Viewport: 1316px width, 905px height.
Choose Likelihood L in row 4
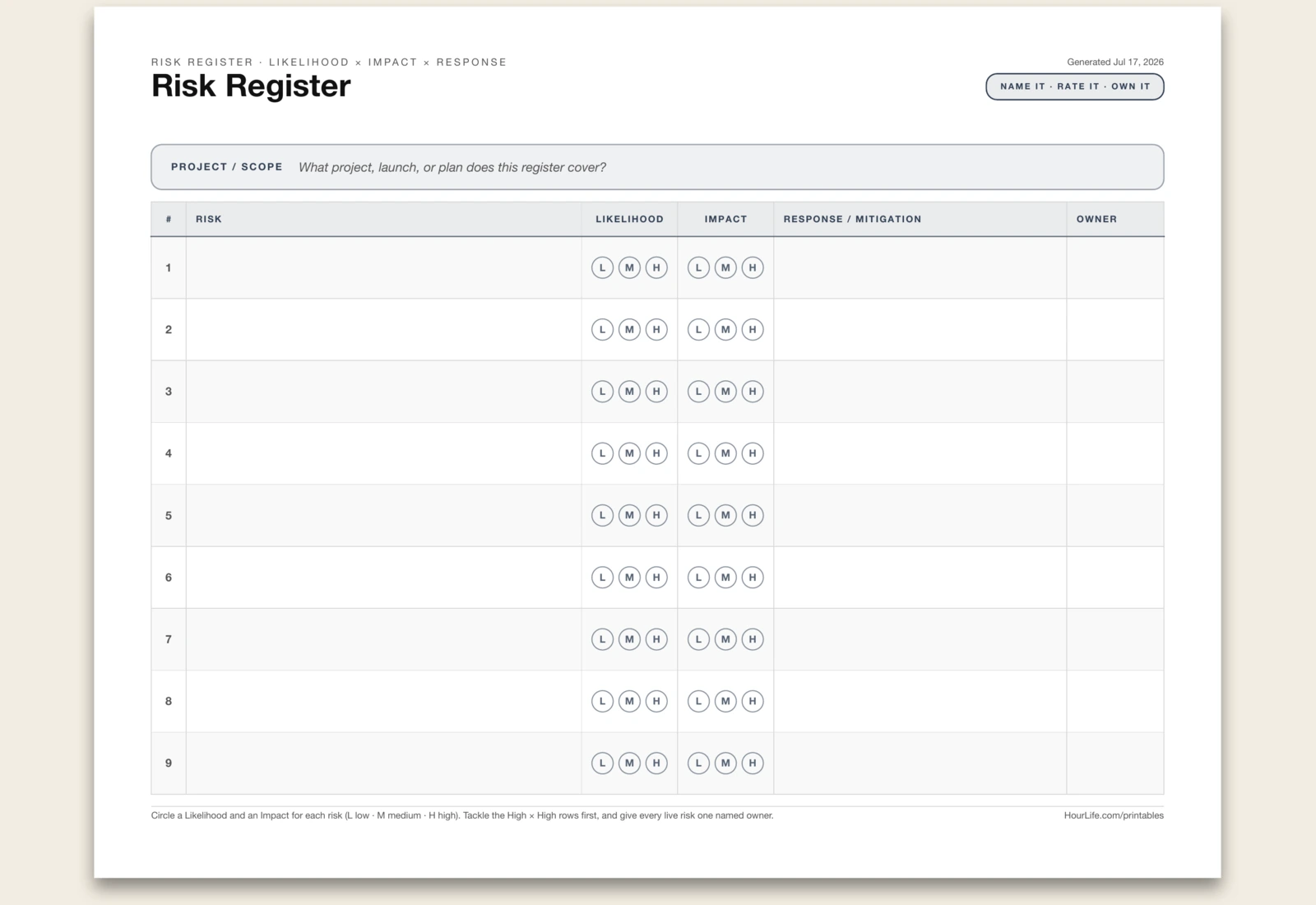pos(602,453)
